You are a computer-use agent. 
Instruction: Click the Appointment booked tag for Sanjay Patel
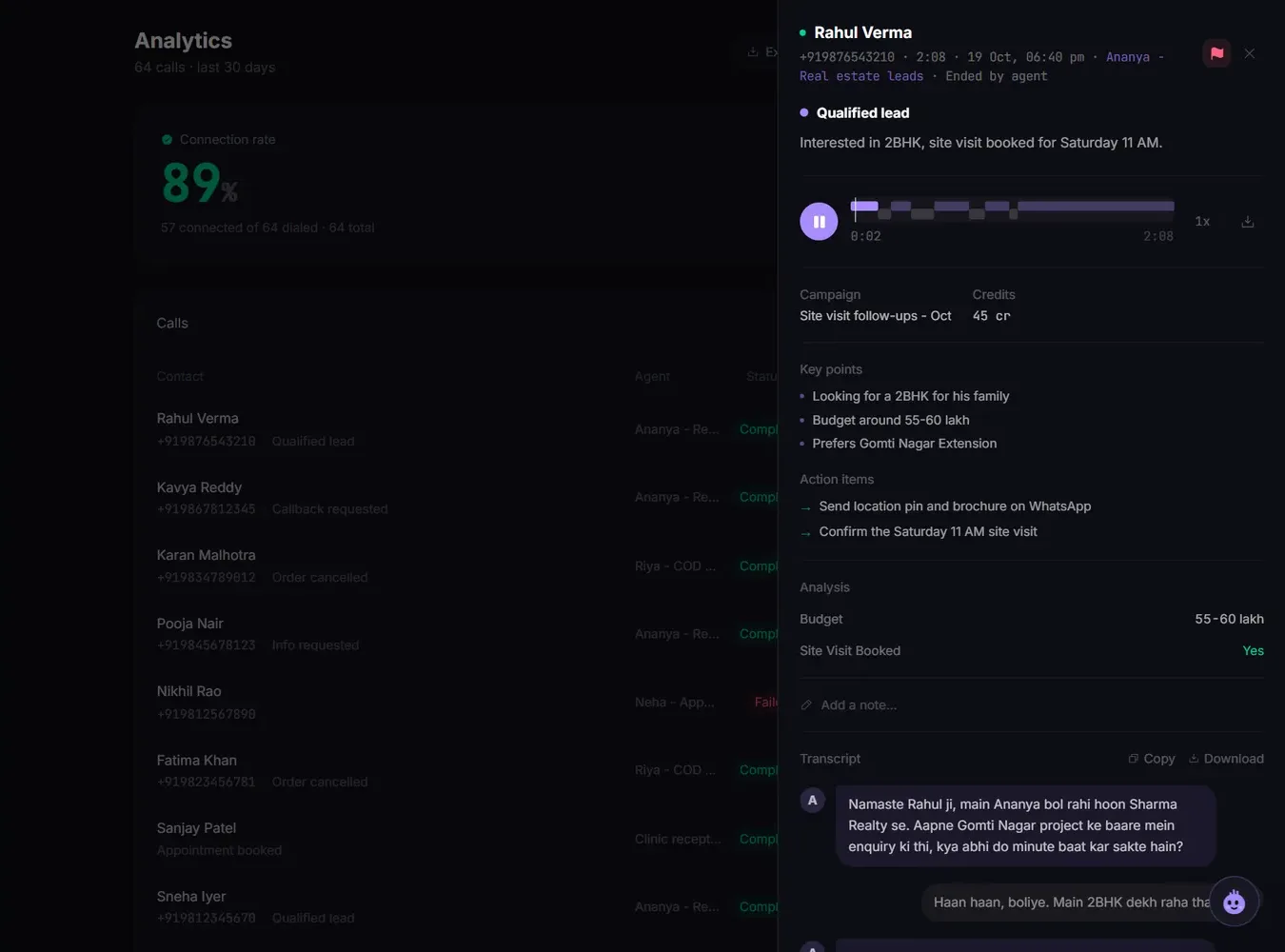[x=219, y=850]
